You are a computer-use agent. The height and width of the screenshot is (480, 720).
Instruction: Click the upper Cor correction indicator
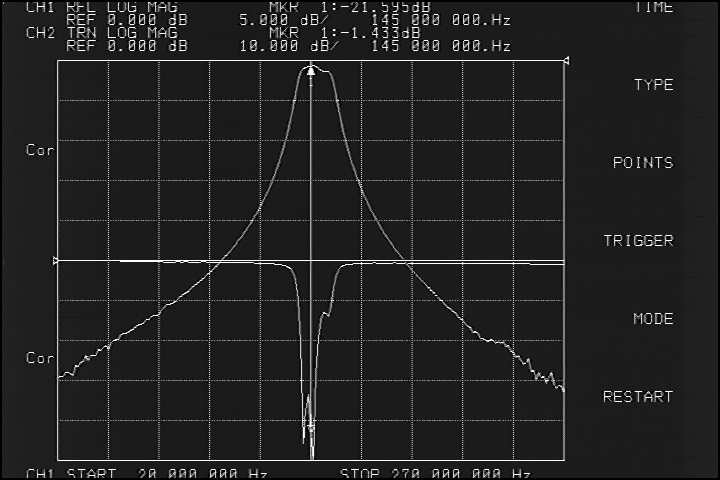[x=39, y=150]
